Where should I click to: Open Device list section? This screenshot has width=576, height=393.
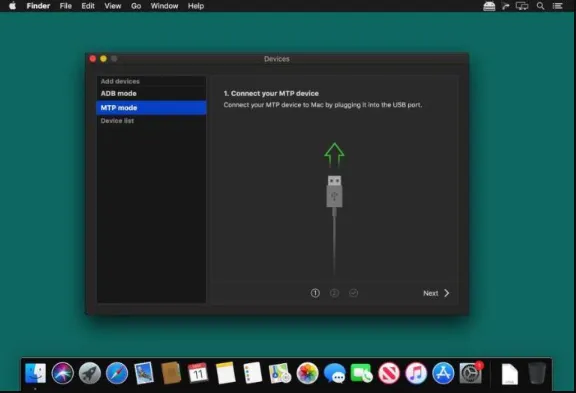click(x=117, y=121)
